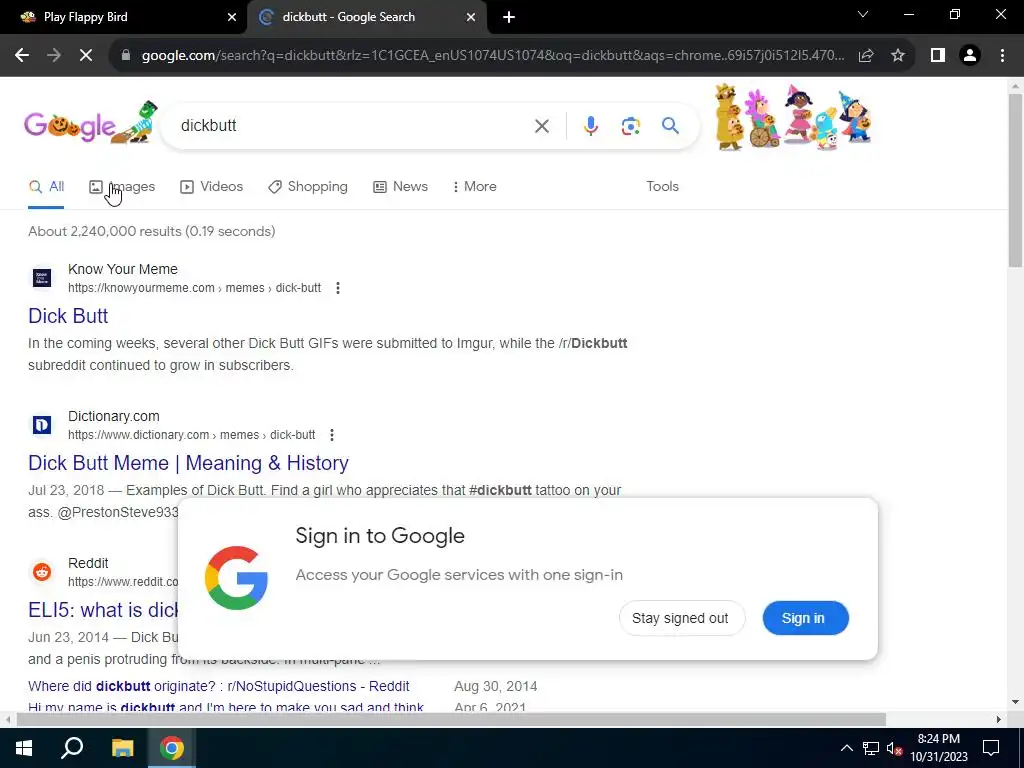
Task: Open the ELI5 Reddit result
Action: (x=103, y=610)
